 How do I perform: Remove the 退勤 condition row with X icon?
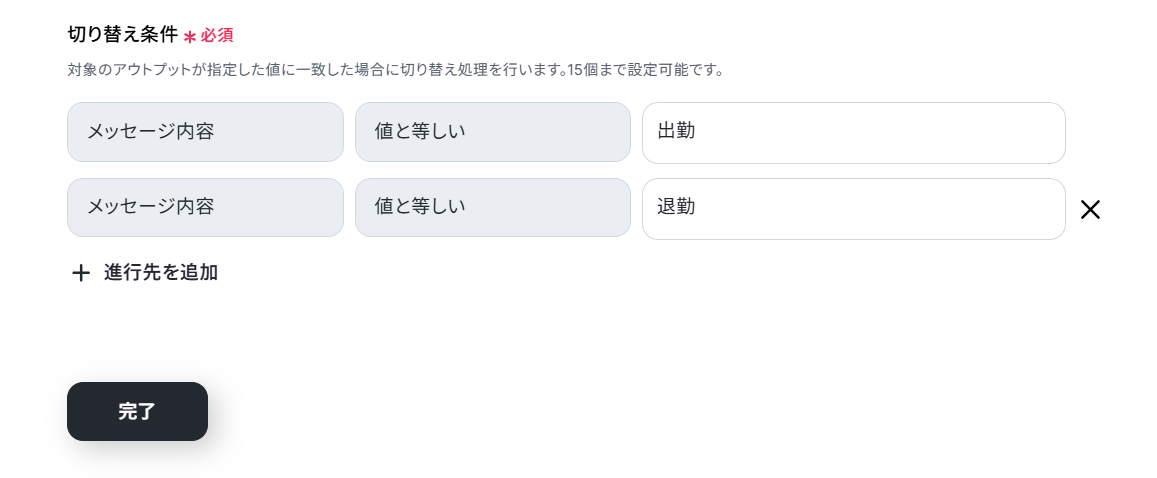1090,210
